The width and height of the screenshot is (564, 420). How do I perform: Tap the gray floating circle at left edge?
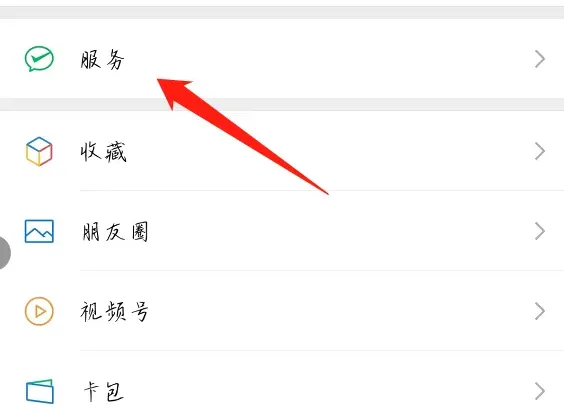5,253
